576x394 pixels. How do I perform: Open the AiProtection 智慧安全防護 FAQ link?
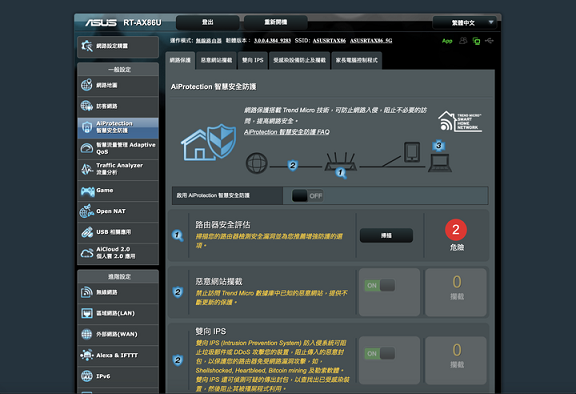pyautogui.click(x=287, y=132)
